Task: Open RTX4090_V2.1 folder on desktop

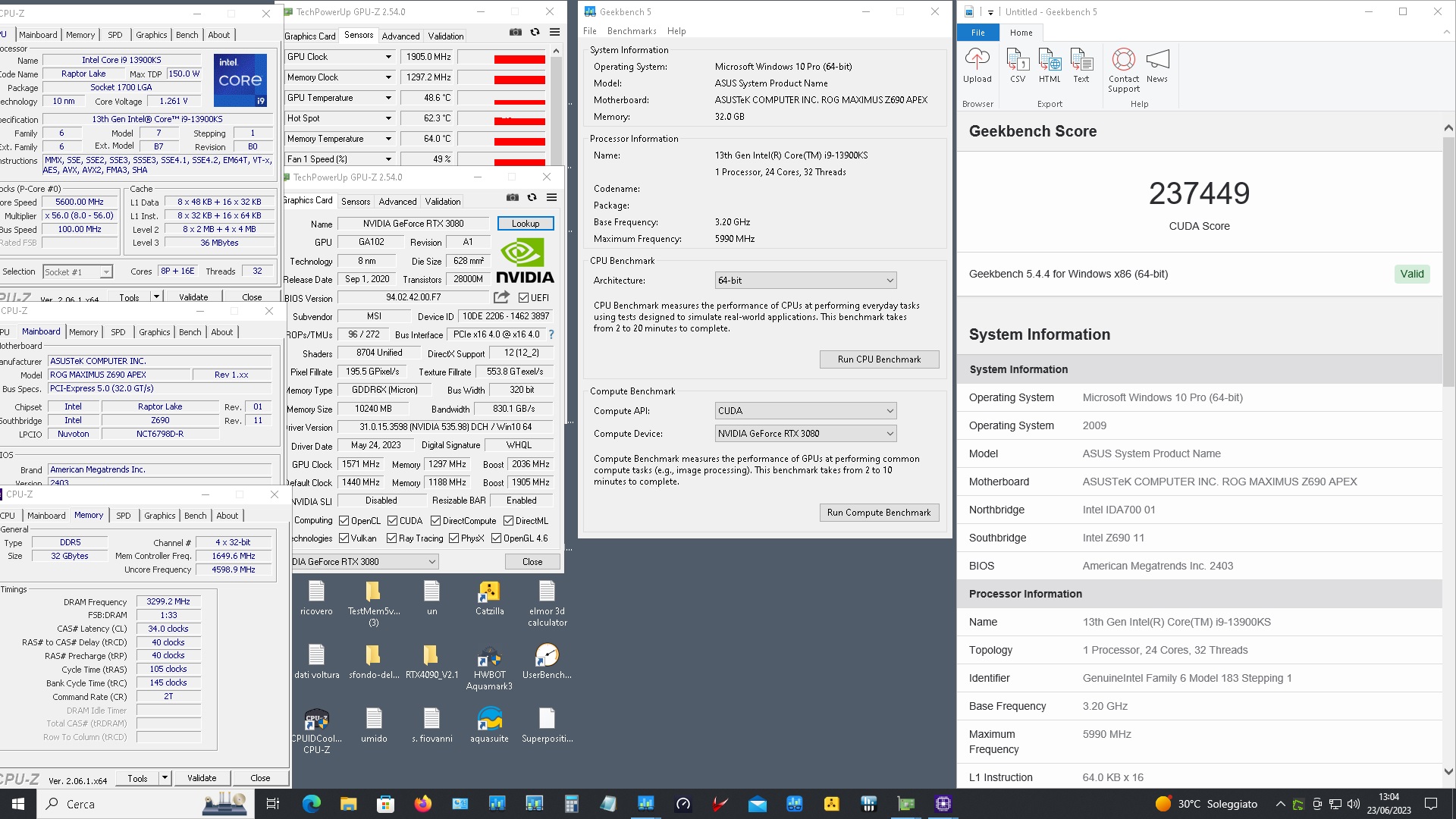Action: pos(431,662)
